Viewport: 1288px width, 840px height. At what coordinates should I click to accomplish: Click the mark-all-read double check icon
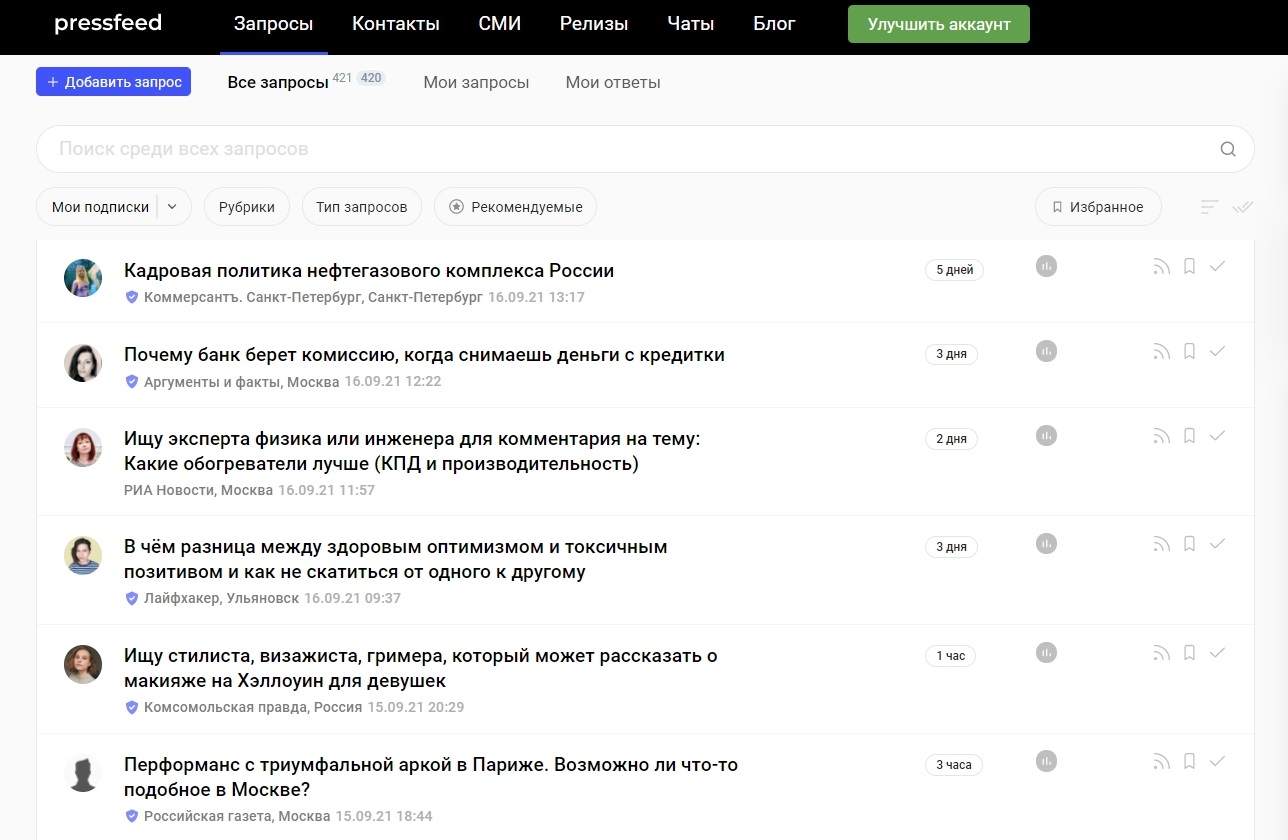pos(1243,207)
